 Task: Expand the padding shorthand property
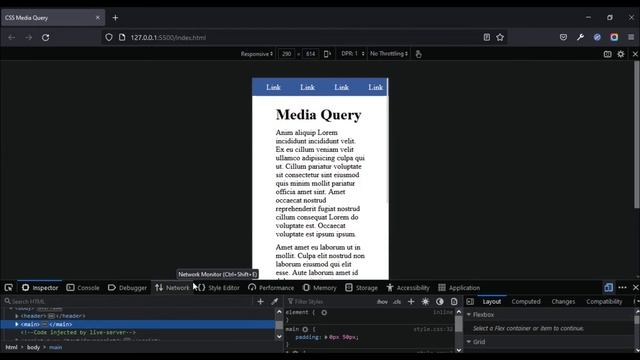tap(326, 337)
